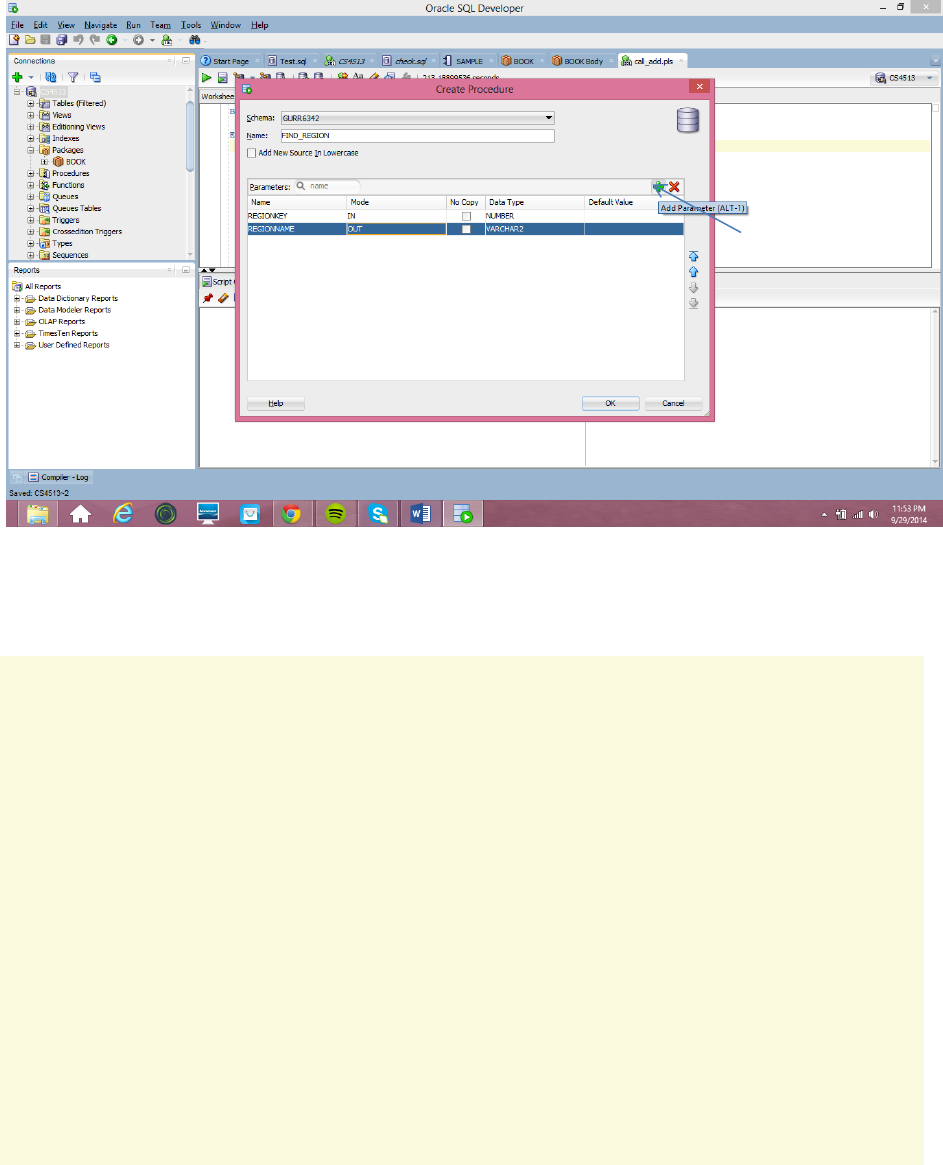Image resolution: width=943 pixels, height=1165 pixels.
Task: Open the Compiler - Log tab
Action: (x=58, y=477)
